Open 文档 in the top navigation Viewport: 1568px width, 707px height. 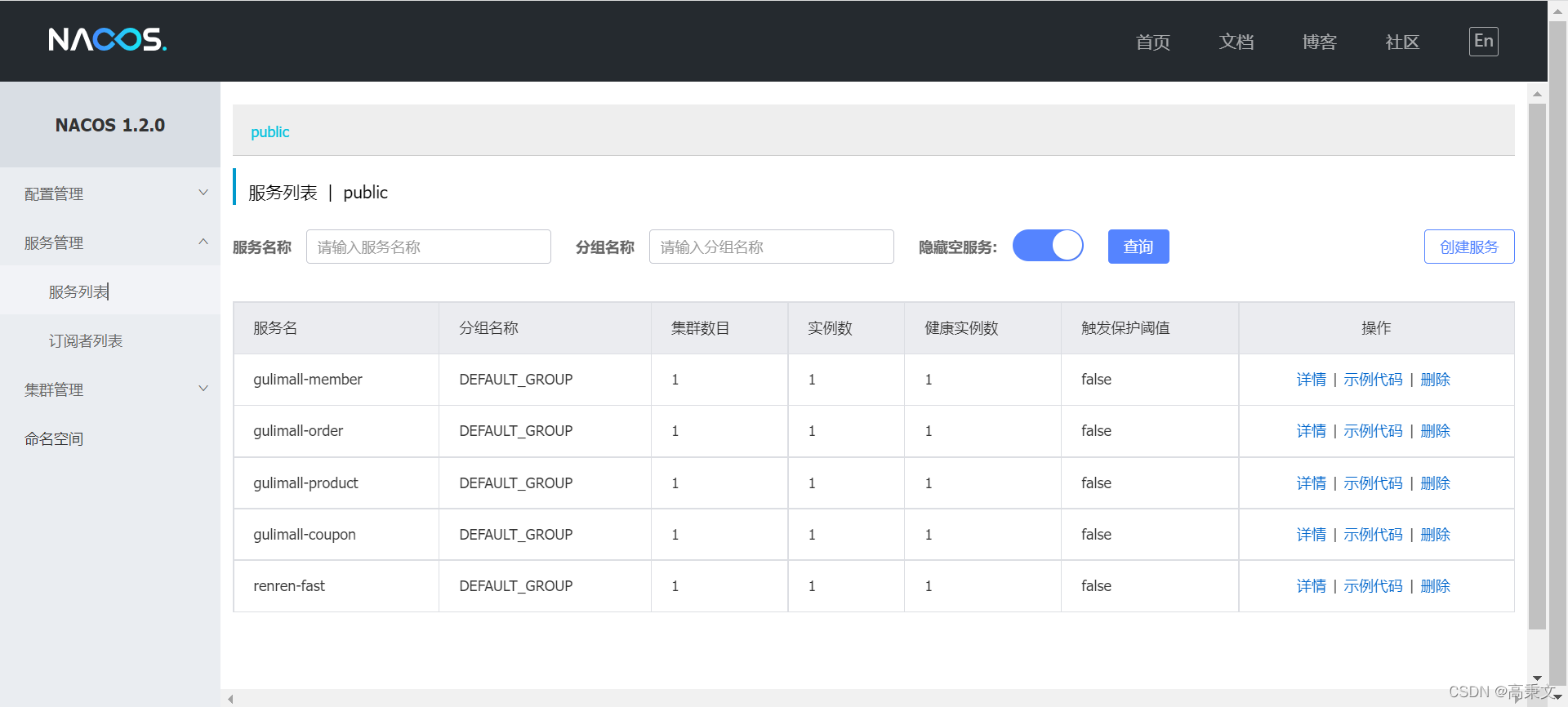pyautogui.click(x=1236, y=42)
